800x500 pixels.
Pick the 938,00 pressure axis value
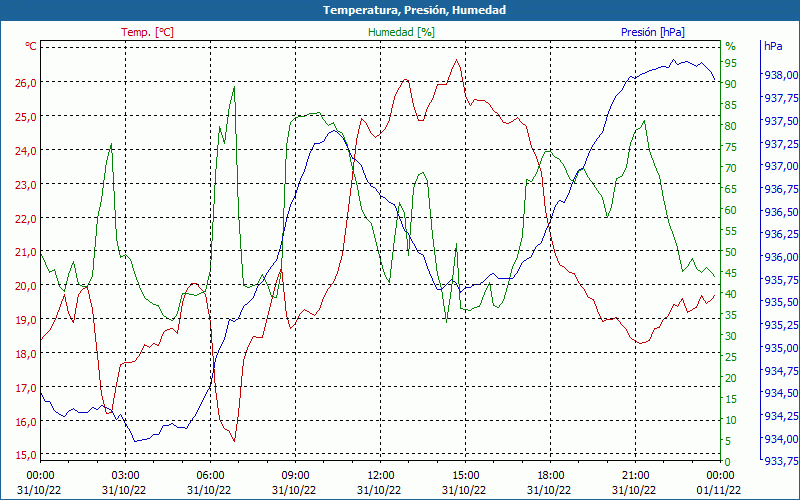pyautogui.click(x=781, y=75)
